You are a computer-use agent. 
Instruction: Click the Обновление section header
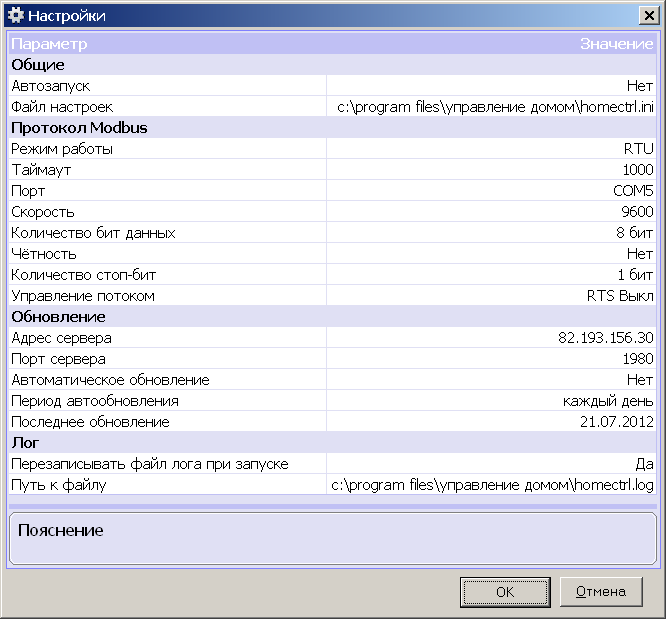58,317
